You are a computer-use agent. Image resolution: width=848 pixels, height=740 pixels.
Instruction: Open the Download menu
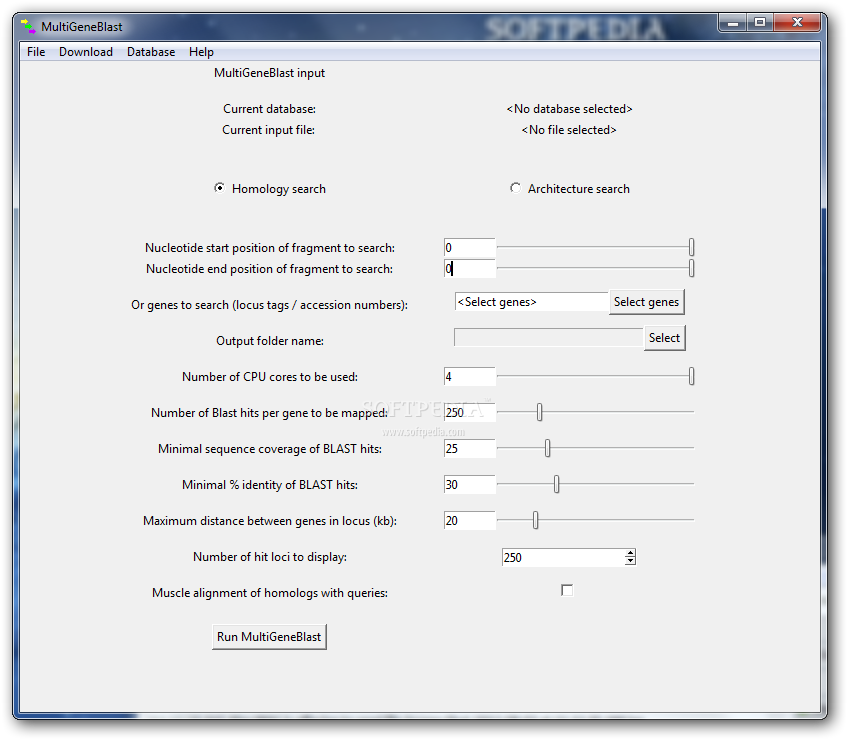pyautogui.click(x=86, y=52)
